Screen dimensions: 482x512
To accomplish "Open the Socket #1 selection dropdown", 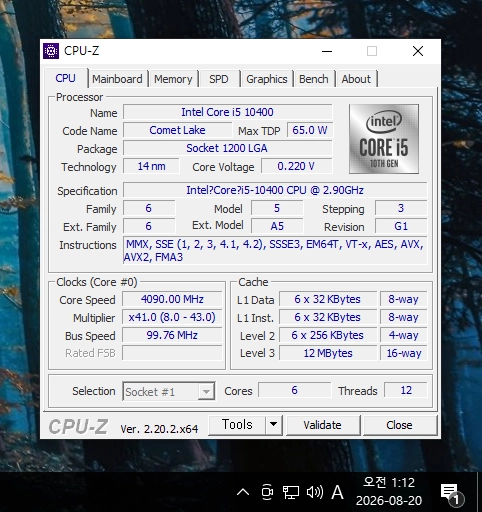I will point(169,391).
